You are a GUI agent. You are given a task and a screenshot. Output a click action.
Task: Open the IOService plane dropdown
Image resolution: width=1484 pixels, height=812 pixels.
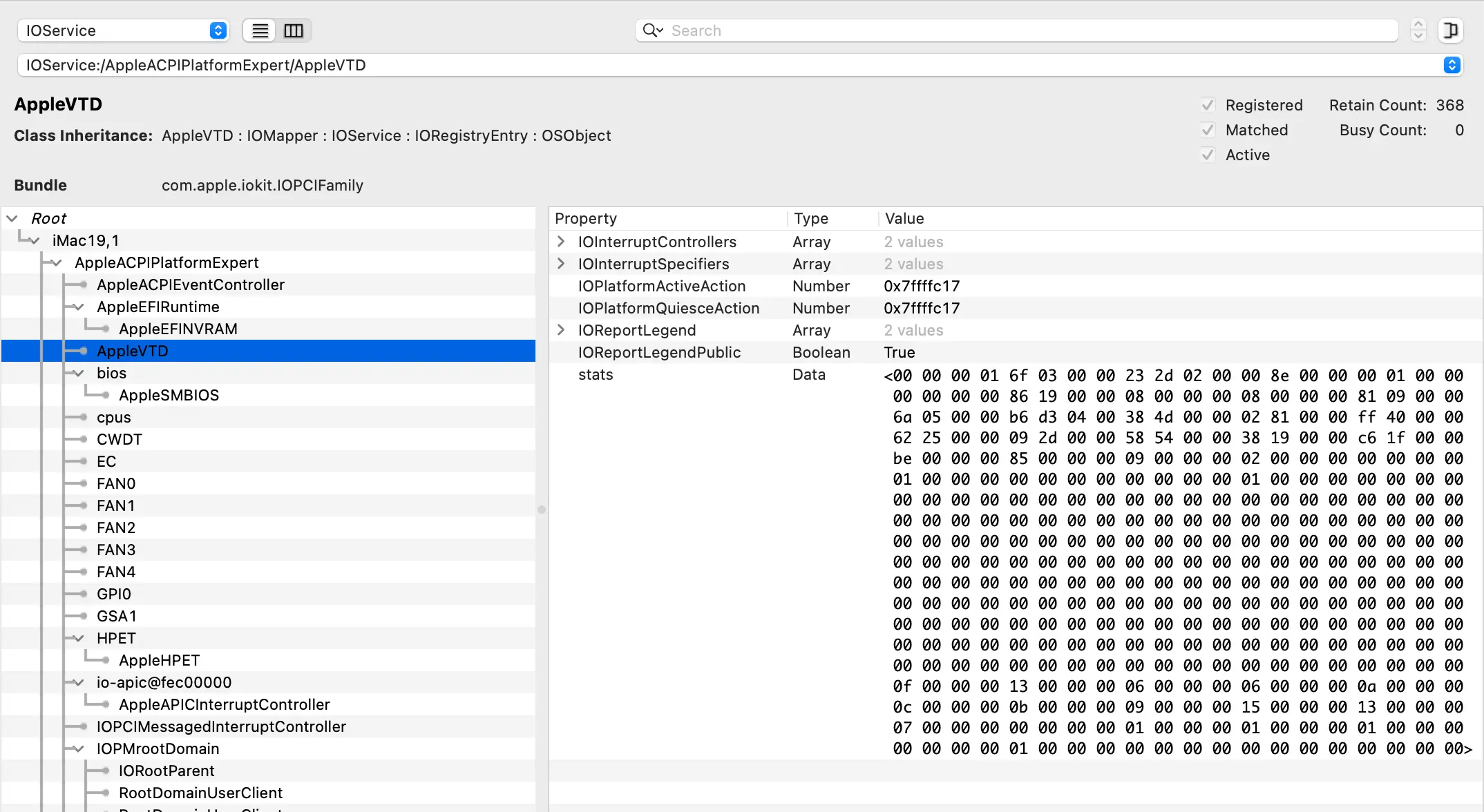point(123,30)
